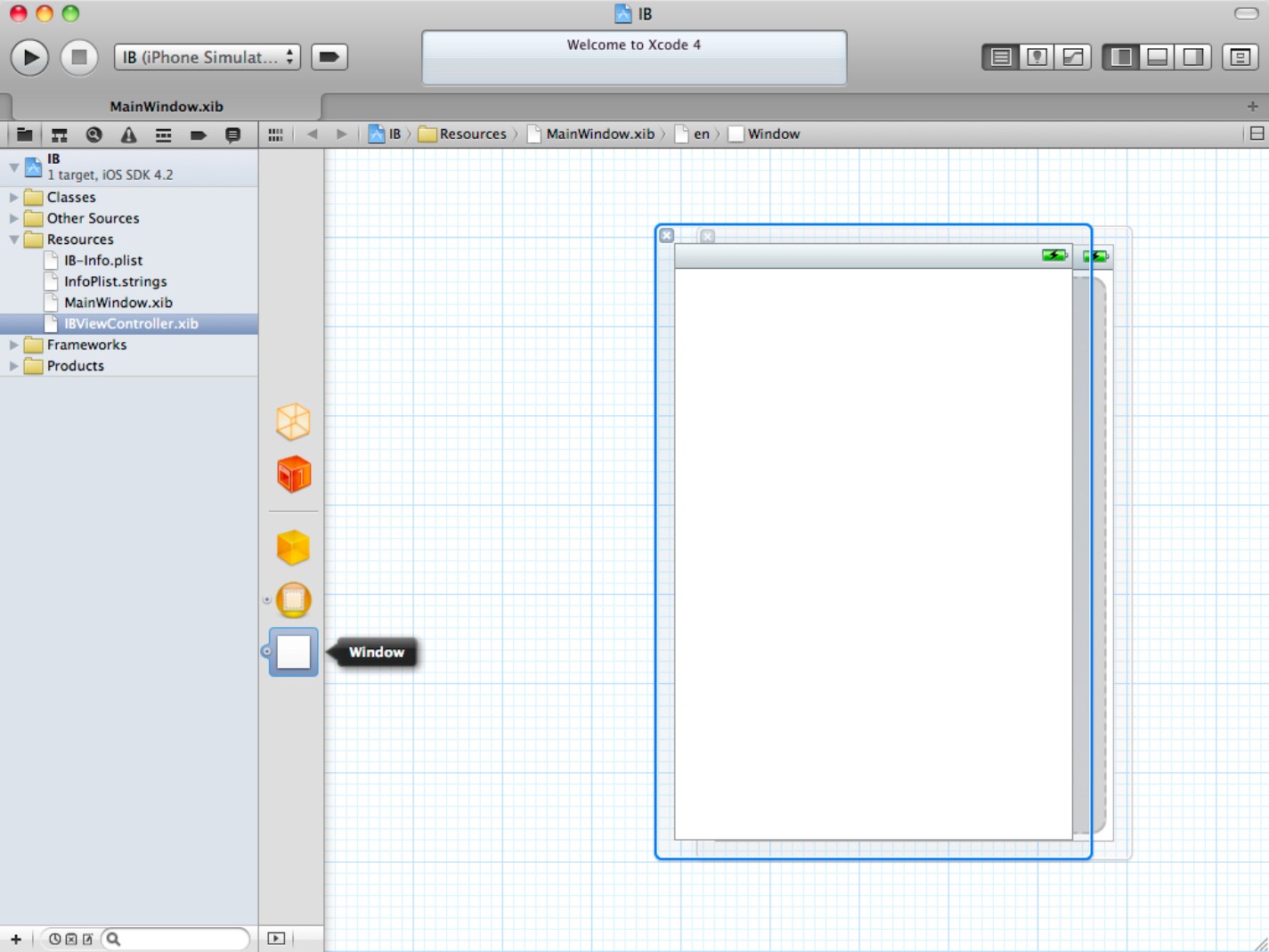This screenshot has width=1269, height=952.
Task: Click the Welcome to Xcode 4 activity display
Action: (634, 58)
